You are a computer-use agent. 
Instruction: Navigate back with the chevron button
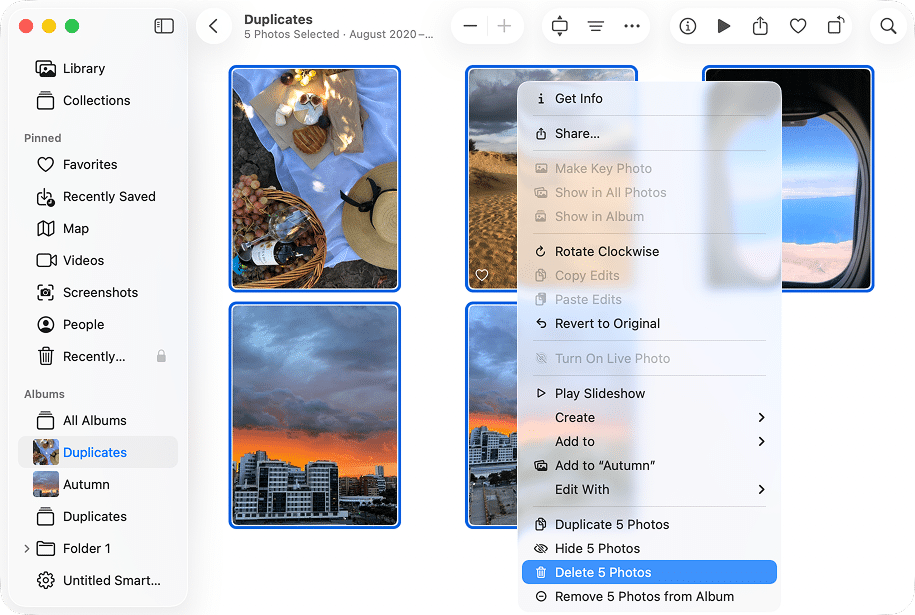[x=214, y=26]
